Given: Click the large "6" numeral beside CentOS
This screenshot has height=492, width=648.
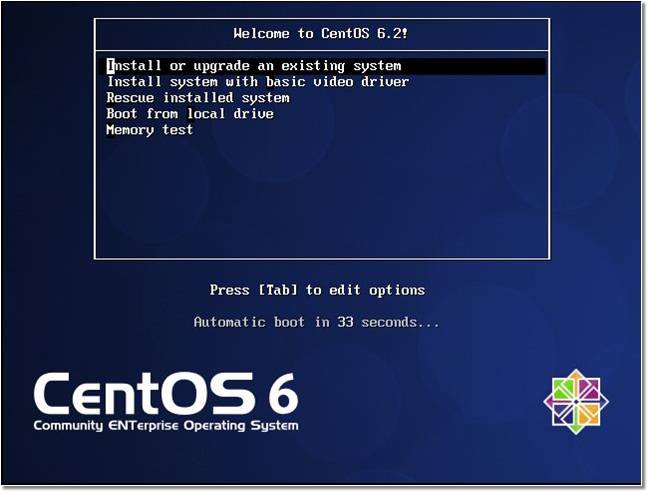Looking at the screenshot, I should coord(281,394).
